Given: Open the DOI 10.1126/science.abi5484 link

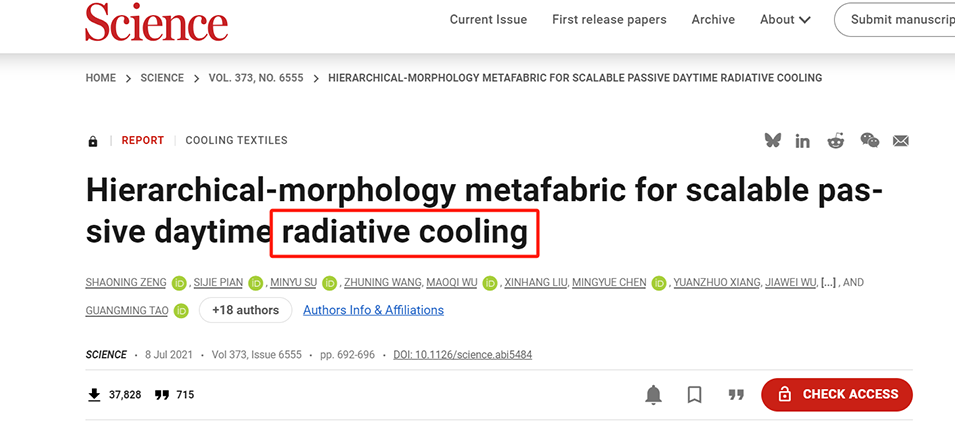Looking at the screenshot, I should click(x=461, y=355).
